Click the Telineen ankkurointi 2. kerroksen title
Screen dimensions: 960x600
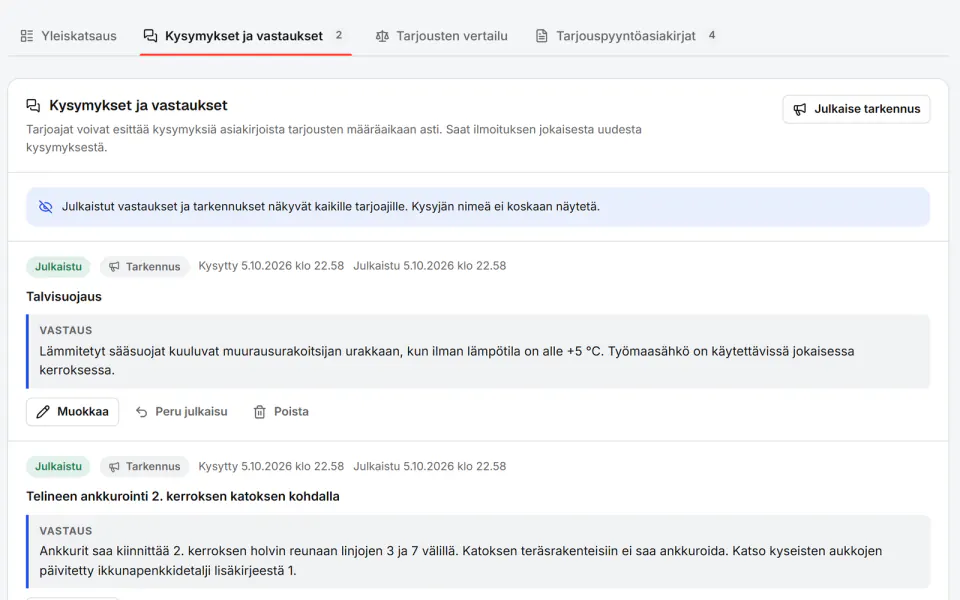tap(182, 497)
